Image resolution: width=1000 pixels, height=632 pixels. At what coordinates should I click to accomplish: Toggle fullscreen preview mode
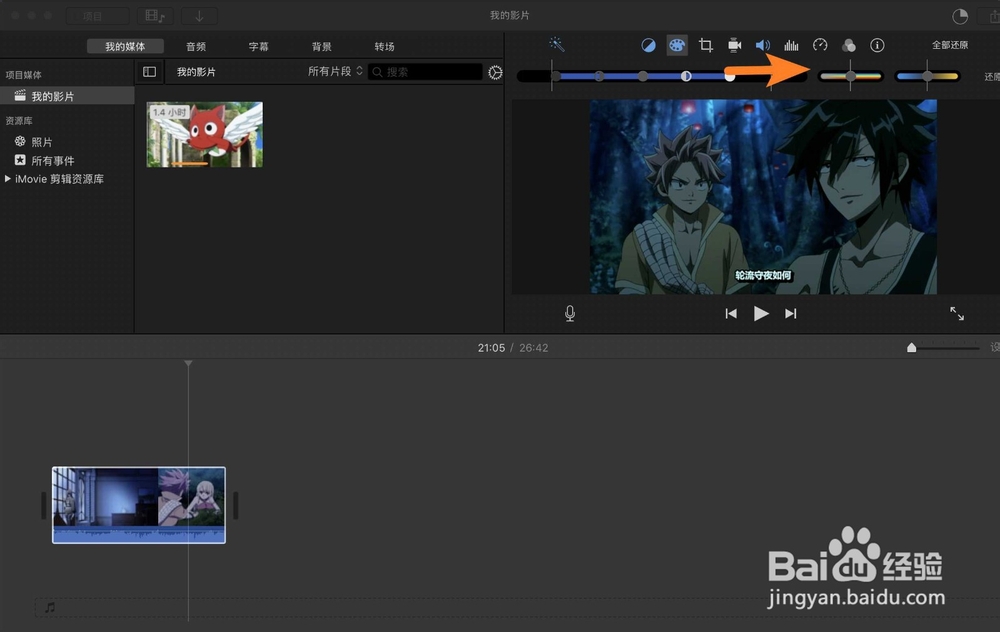point(957,313)
